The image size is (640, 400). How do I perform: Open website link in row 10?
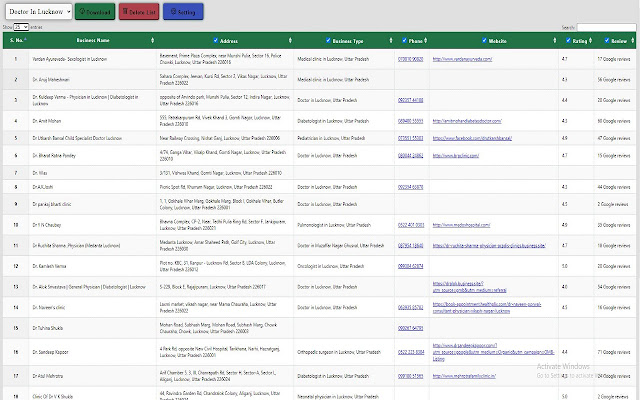(x=461, y=225)
